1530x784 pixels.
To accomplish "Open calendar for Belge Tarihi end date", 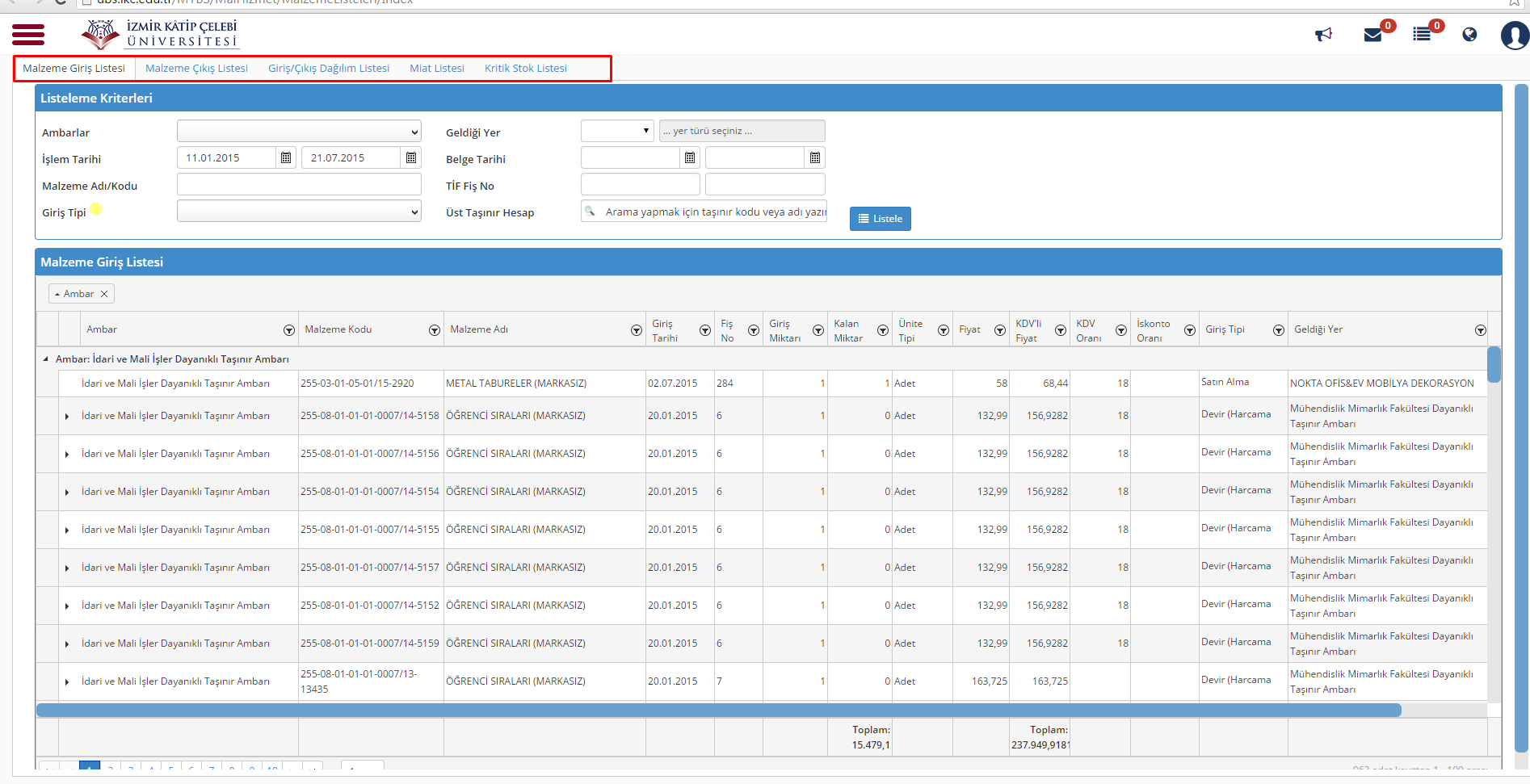I will [x=815, y=157].
